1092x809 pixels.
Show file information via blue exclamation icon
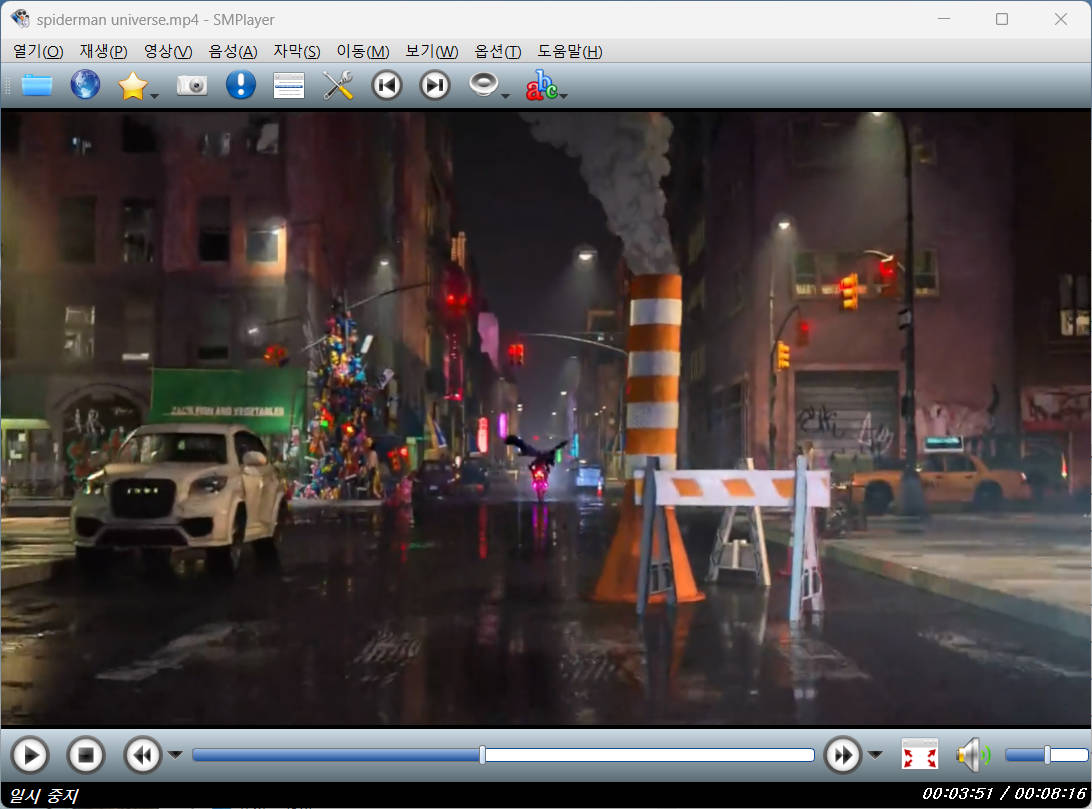[x=241, y=85]
